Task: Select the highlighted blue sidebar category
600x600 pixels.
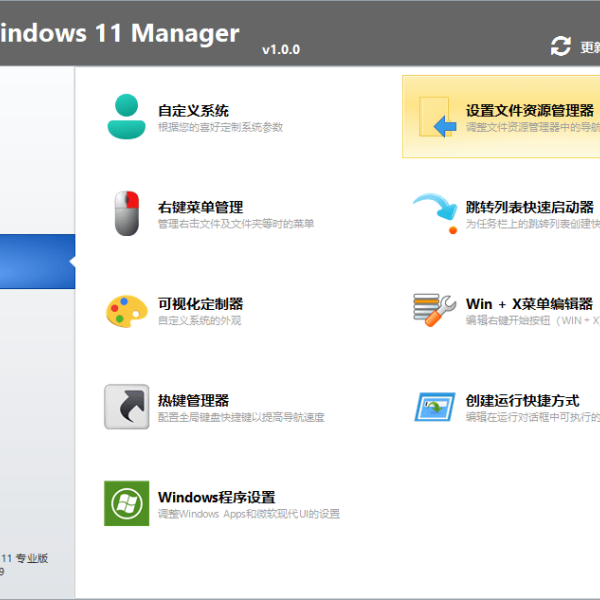Action: [x=38, y=261]
